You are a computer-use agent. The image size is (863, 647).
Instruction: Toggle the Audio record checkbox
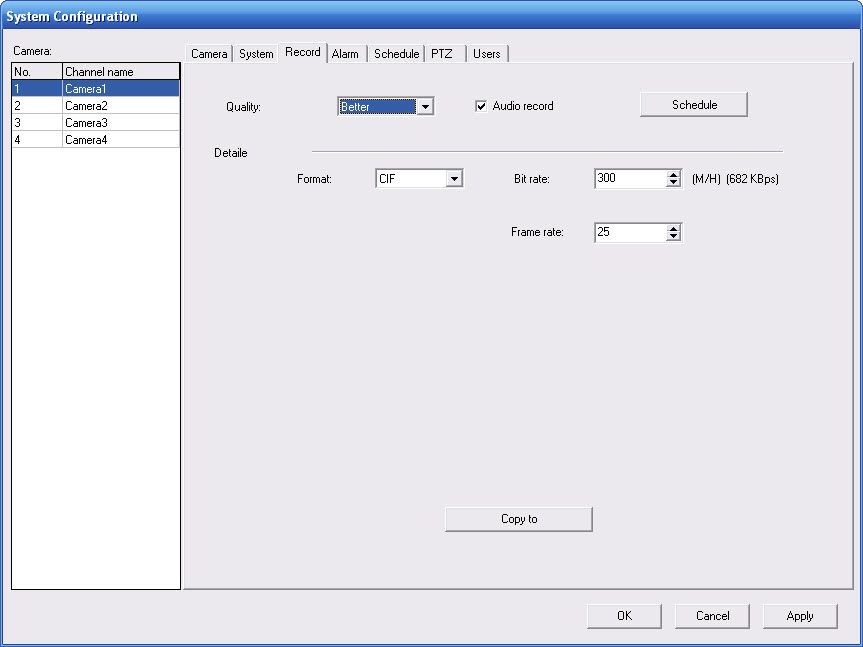[x=481, y=106]
